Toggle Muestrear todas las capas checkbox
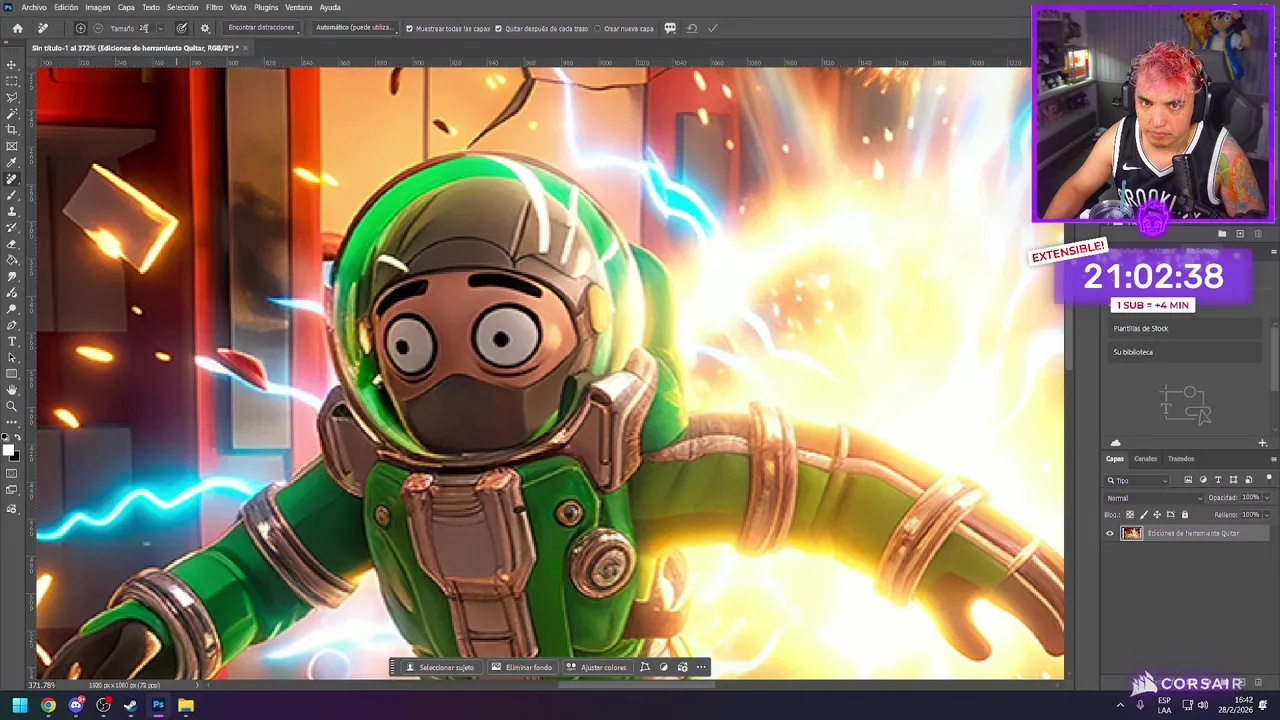The image size is (1280, 720). click(x=409, y=28)
